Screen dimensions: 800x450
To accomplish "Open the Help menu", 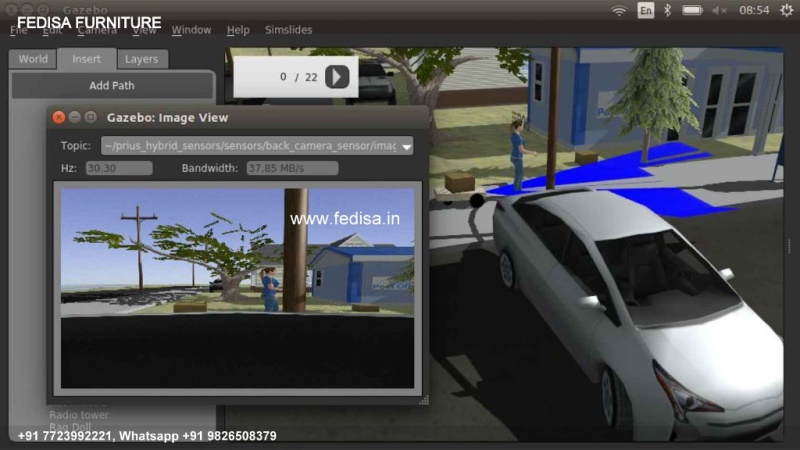I will (238, 30).
